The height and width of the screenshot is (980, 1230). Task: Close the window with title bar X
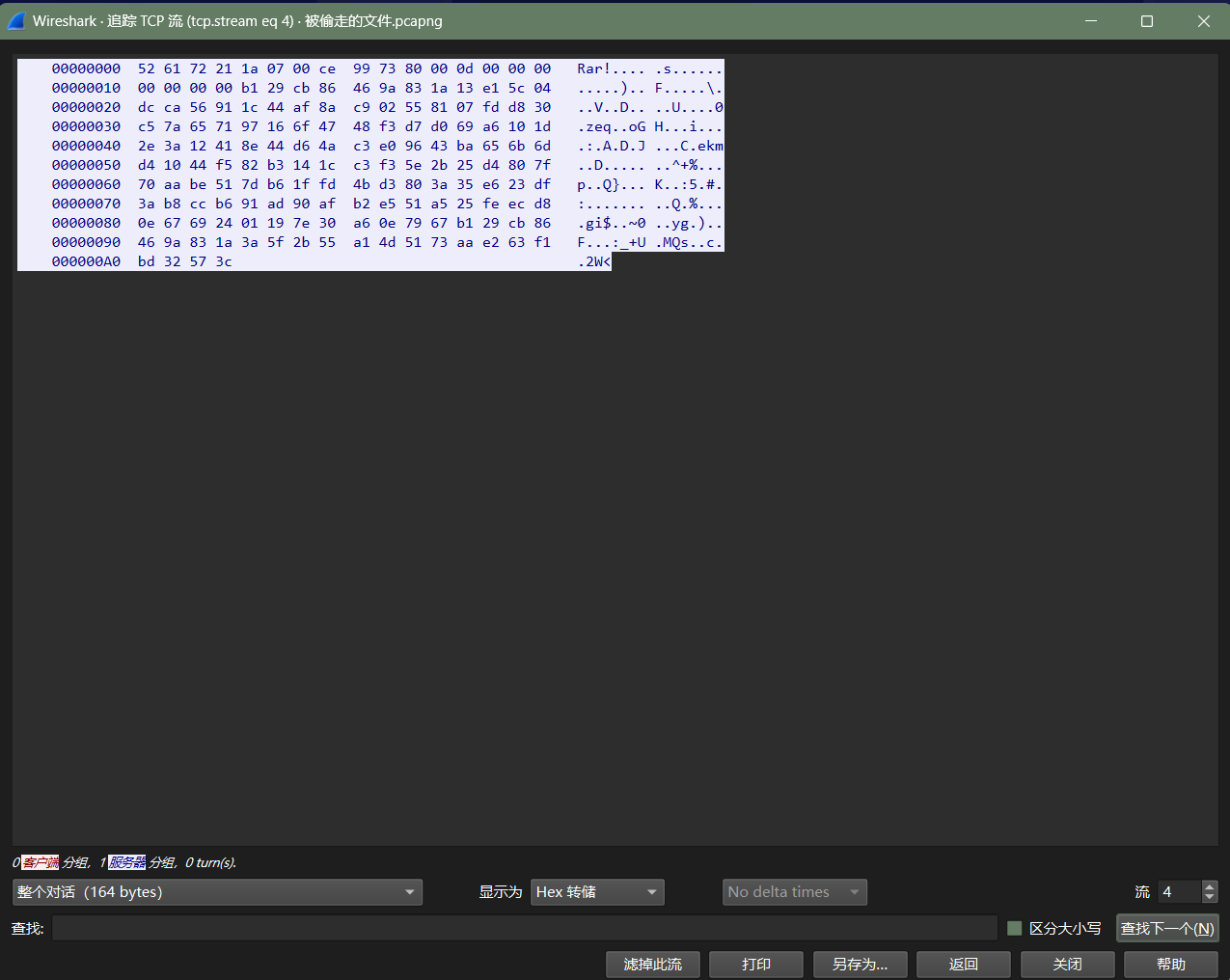click(1203, 20)
